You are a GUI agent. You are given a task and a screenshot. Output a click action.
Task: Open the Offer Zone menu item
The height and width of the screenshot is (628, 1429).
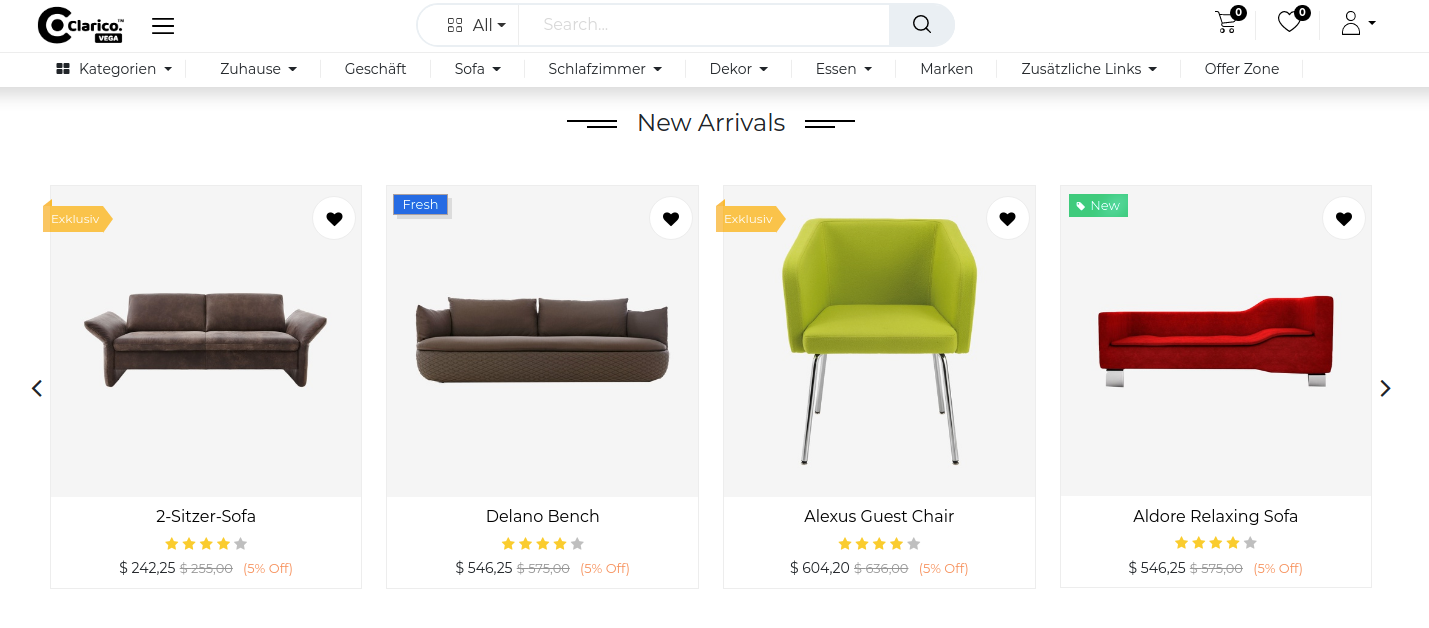click(1241, 69)
